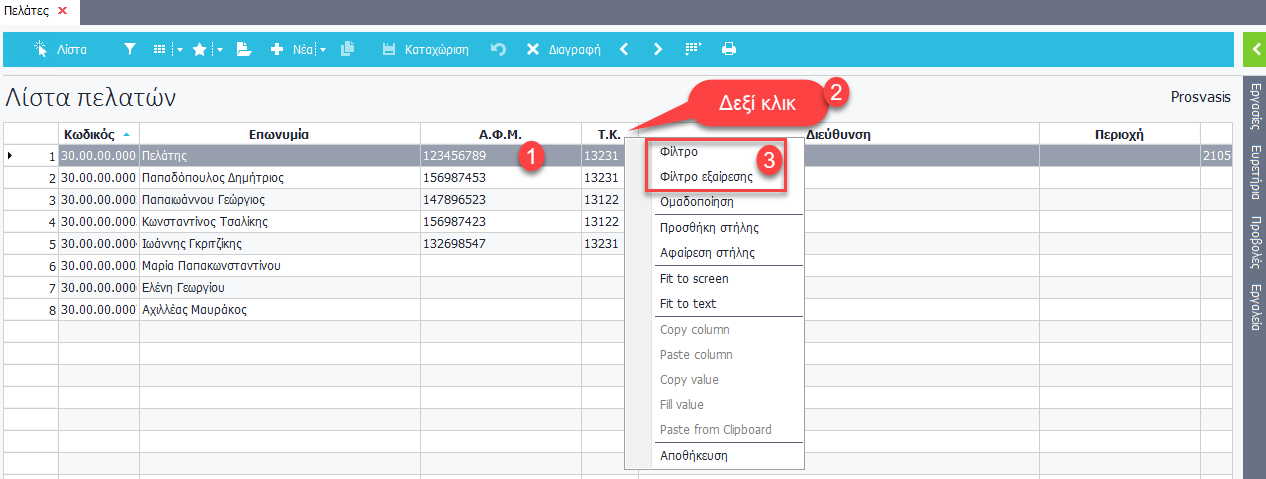Viewport: 1266px width, 479px height.
Task: Sort by the Επωνυμία column header
Action: pyautogui.click(x=279, y=134)
